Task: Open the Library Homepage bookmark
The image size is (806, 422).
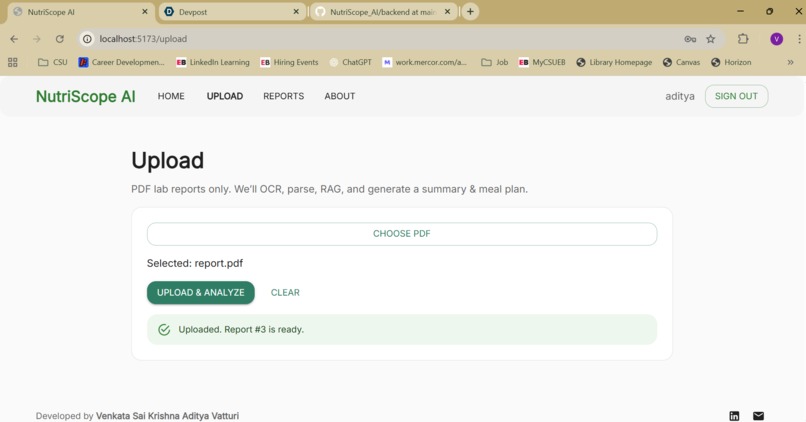Action: click(x=614, y=62)
